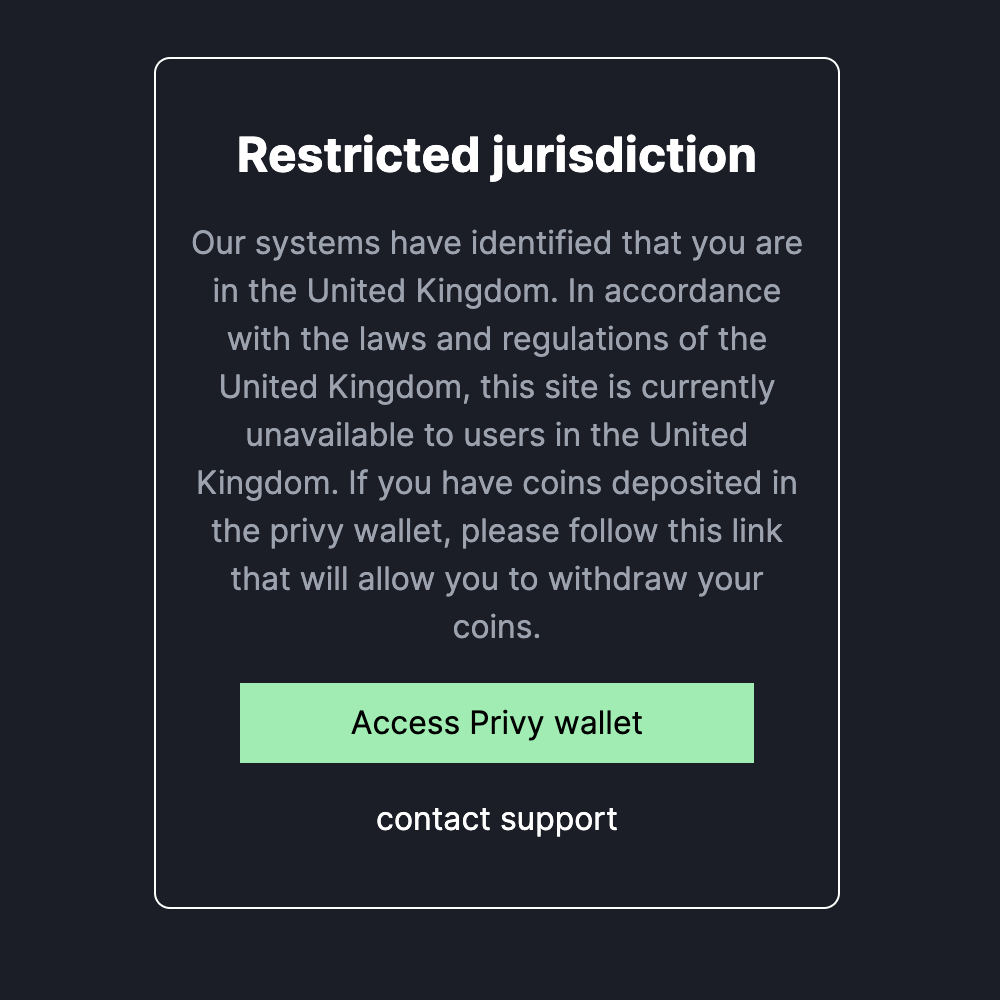The width and height of the screenshot is (1000, 1000).
Task: Click the word "contact" below the green button
Action: pyautogui.click(x=433, y=820)
